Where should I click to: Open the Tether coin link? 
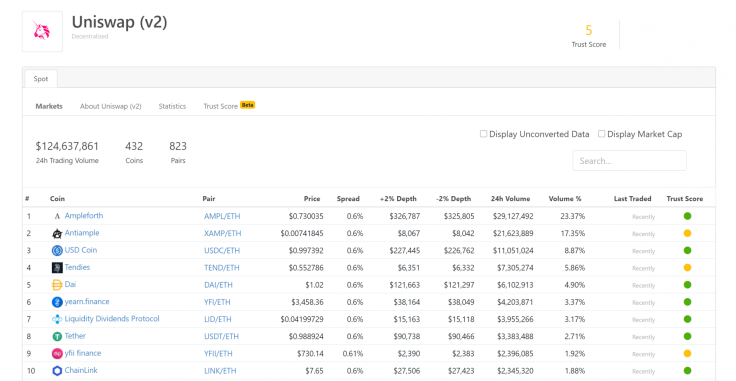75,336
